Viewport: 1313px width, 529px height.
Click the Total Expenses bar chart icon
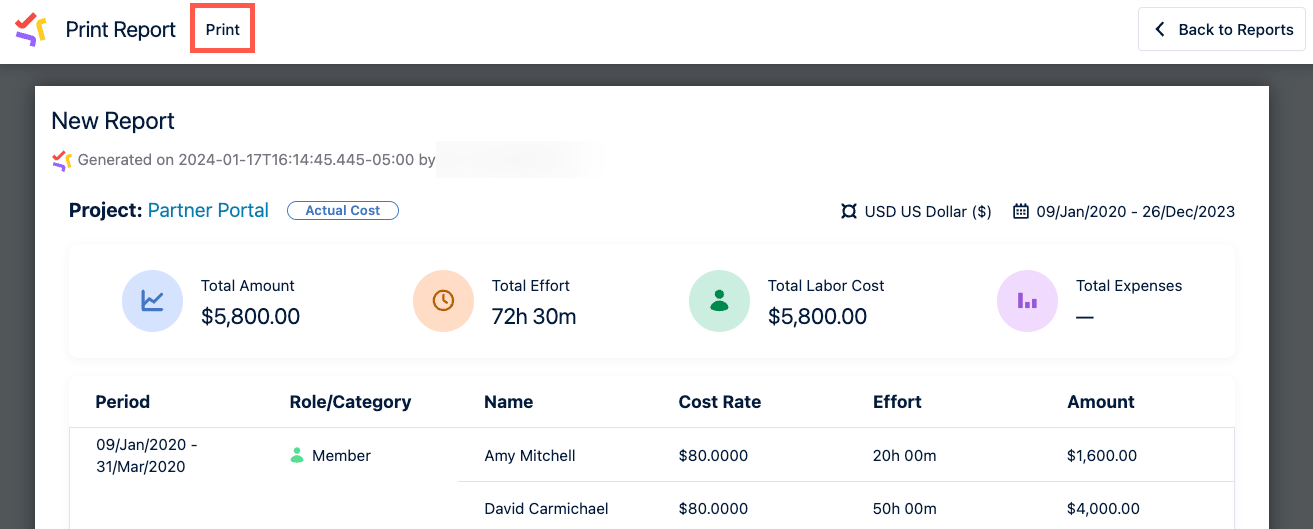click(1027, 301)
